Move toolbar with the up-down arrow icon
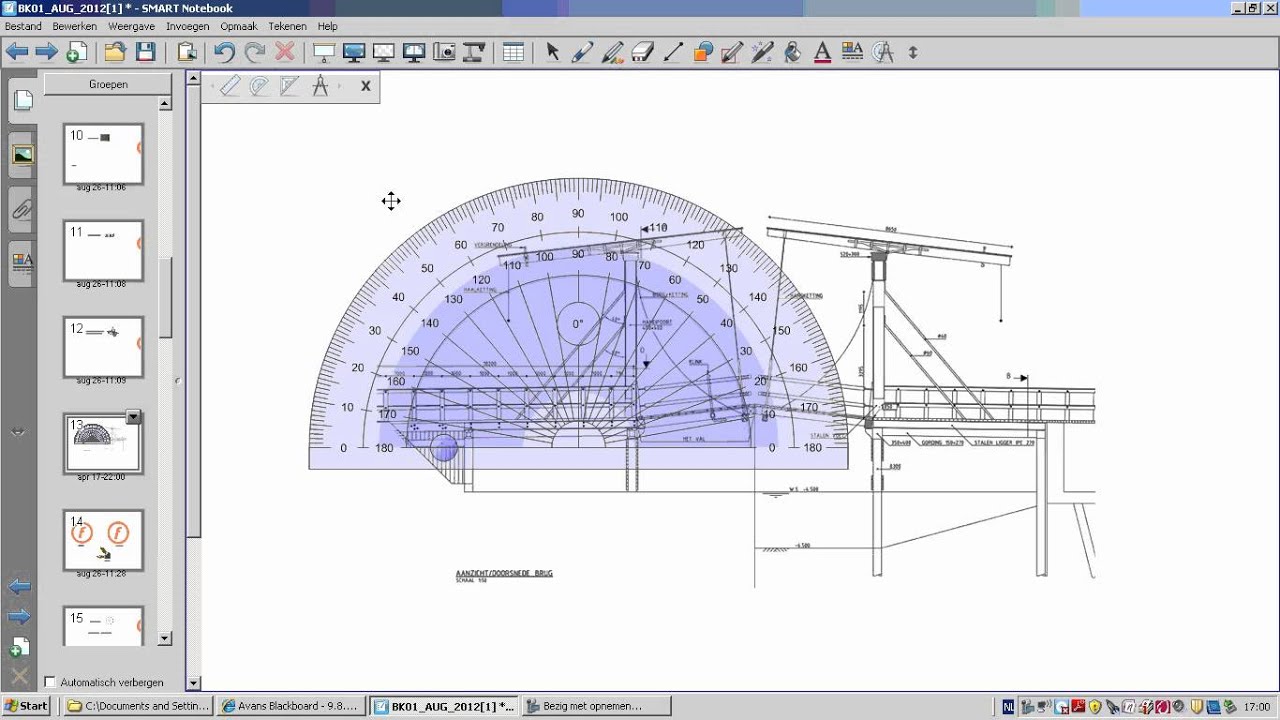1280x720 pixels. pyautogui.click(x=913, y=52)
